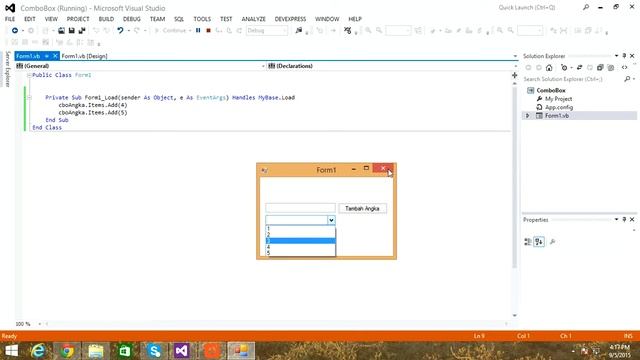The image size is (640, 360).
Task: Open Internet Explorer from taskbar
Action: tap(38, 351)
